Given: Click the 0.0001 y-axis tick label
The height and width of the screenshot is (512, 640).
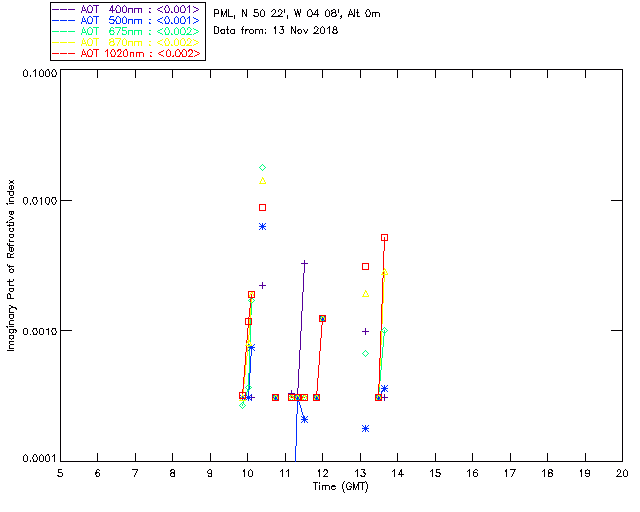Looking at the screenshot, I should (39, 459).
